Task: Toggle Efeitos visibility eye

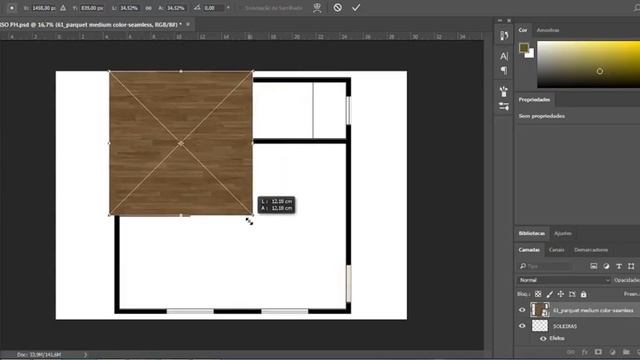Action: 543,338
